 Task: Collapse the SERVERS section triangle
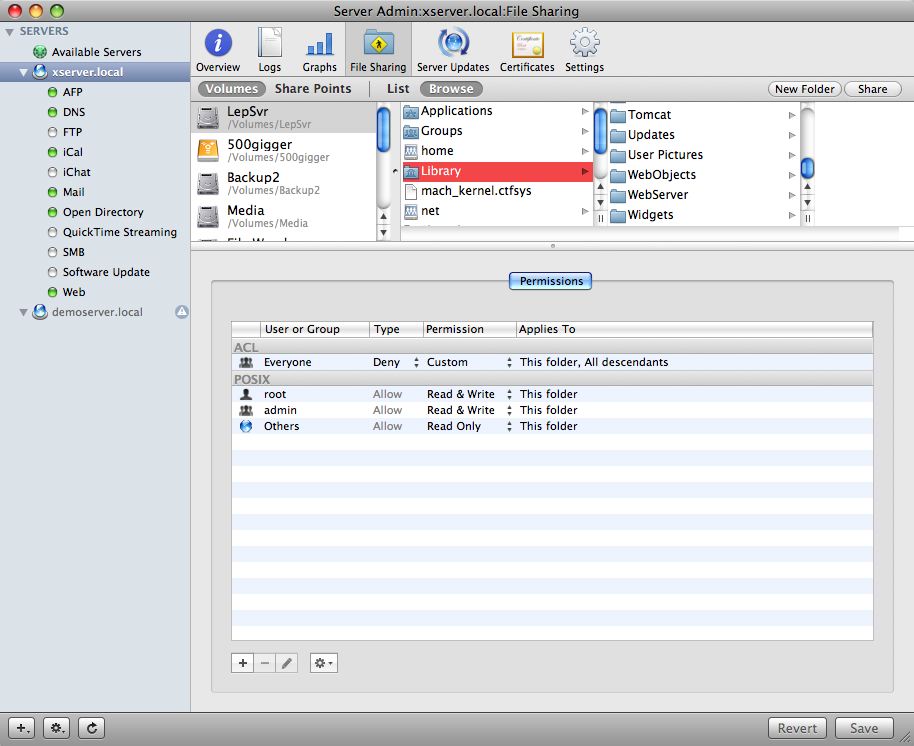9,32
